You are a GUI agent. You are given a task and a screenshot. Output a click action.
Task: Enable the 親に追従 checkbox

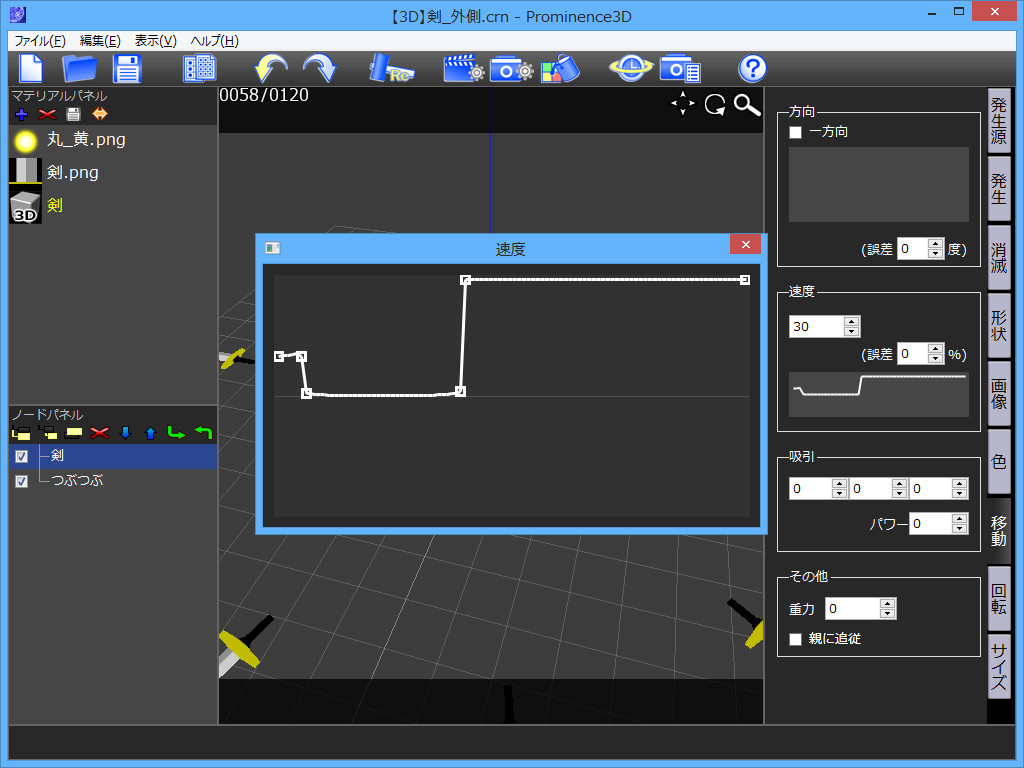[x=795, y=639]
